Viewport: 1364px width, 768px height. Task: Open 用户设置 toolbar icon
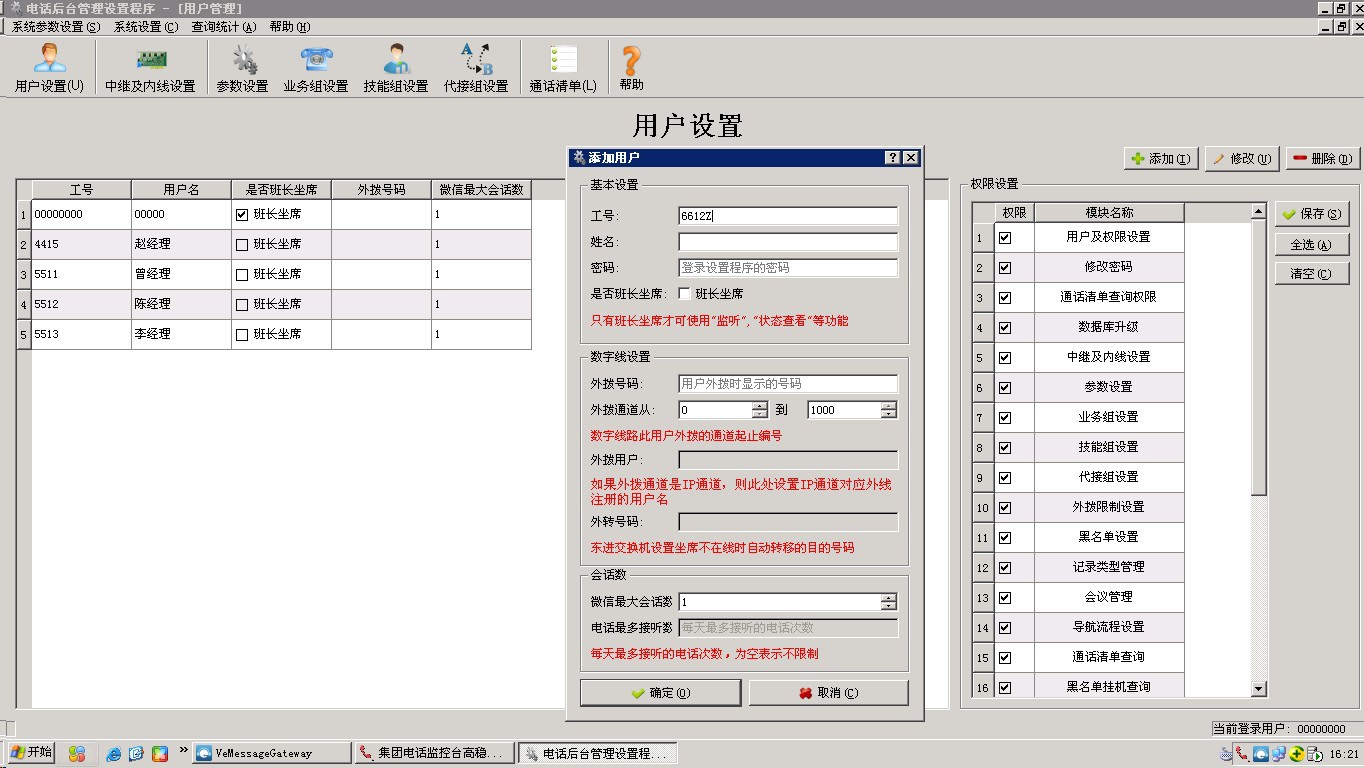coord(49,67)
